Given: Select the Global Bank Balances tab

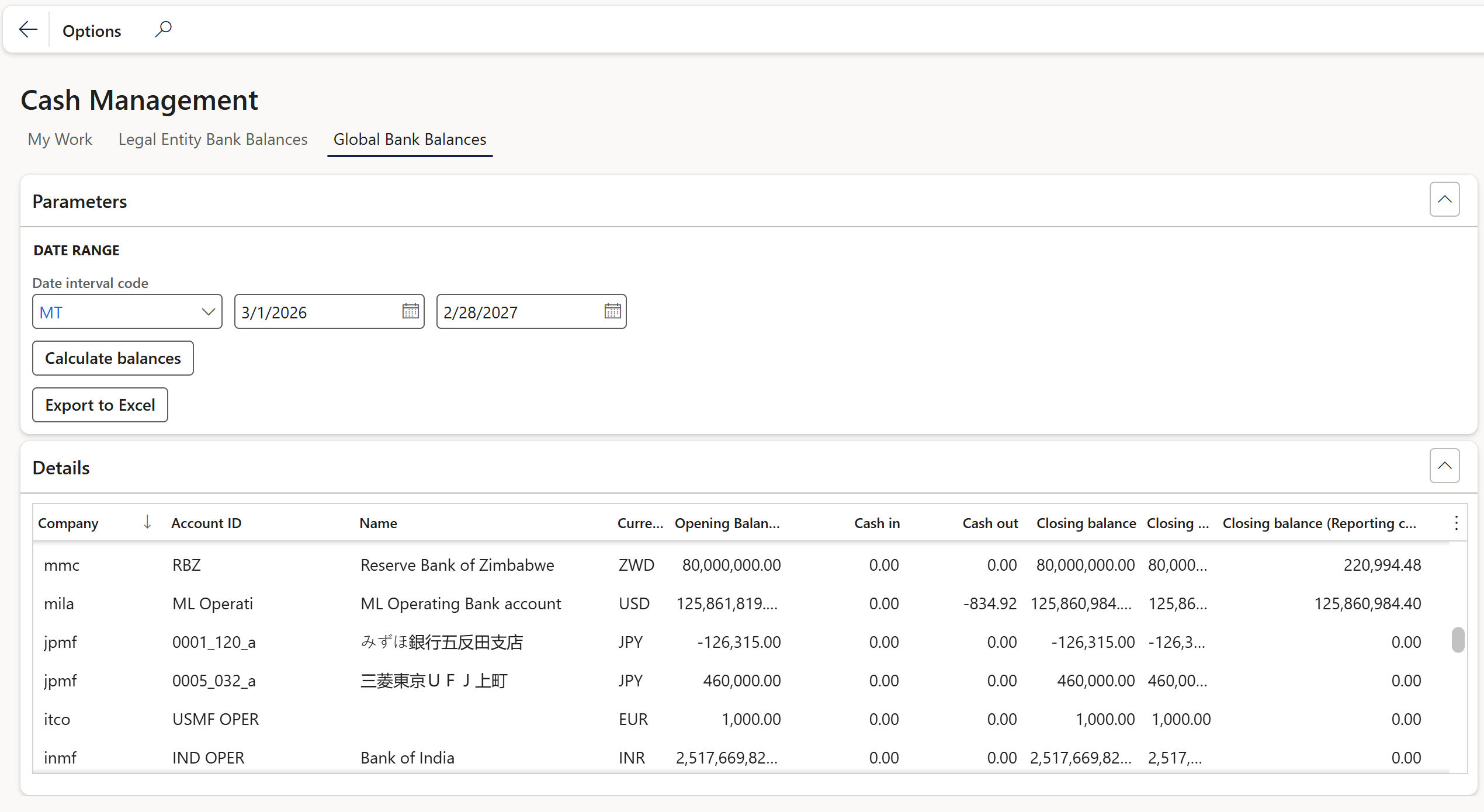Looking at the screenshot, I should 410,139.
